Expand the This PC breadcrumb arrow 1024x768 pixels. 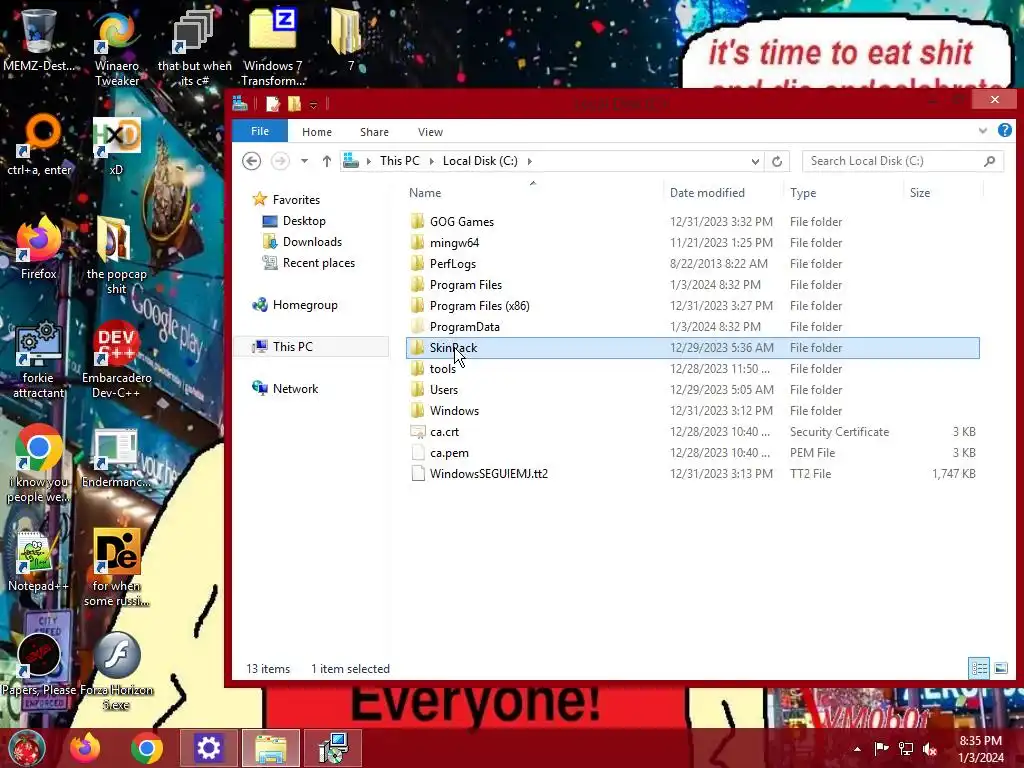[x=432, y=161]
